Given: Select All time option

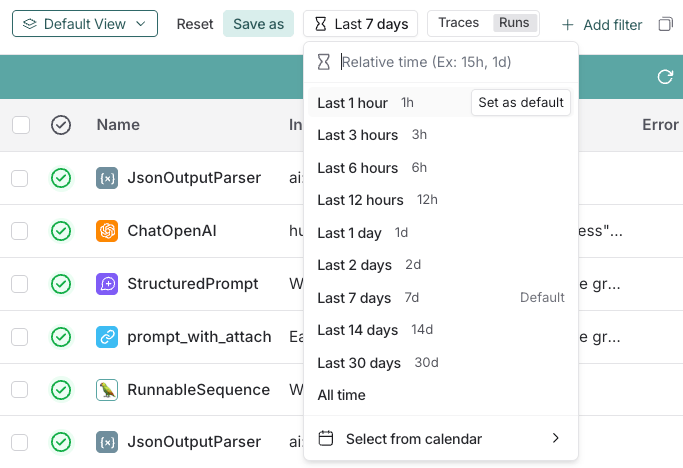Looking at the screenshot, I should point(441,395).
